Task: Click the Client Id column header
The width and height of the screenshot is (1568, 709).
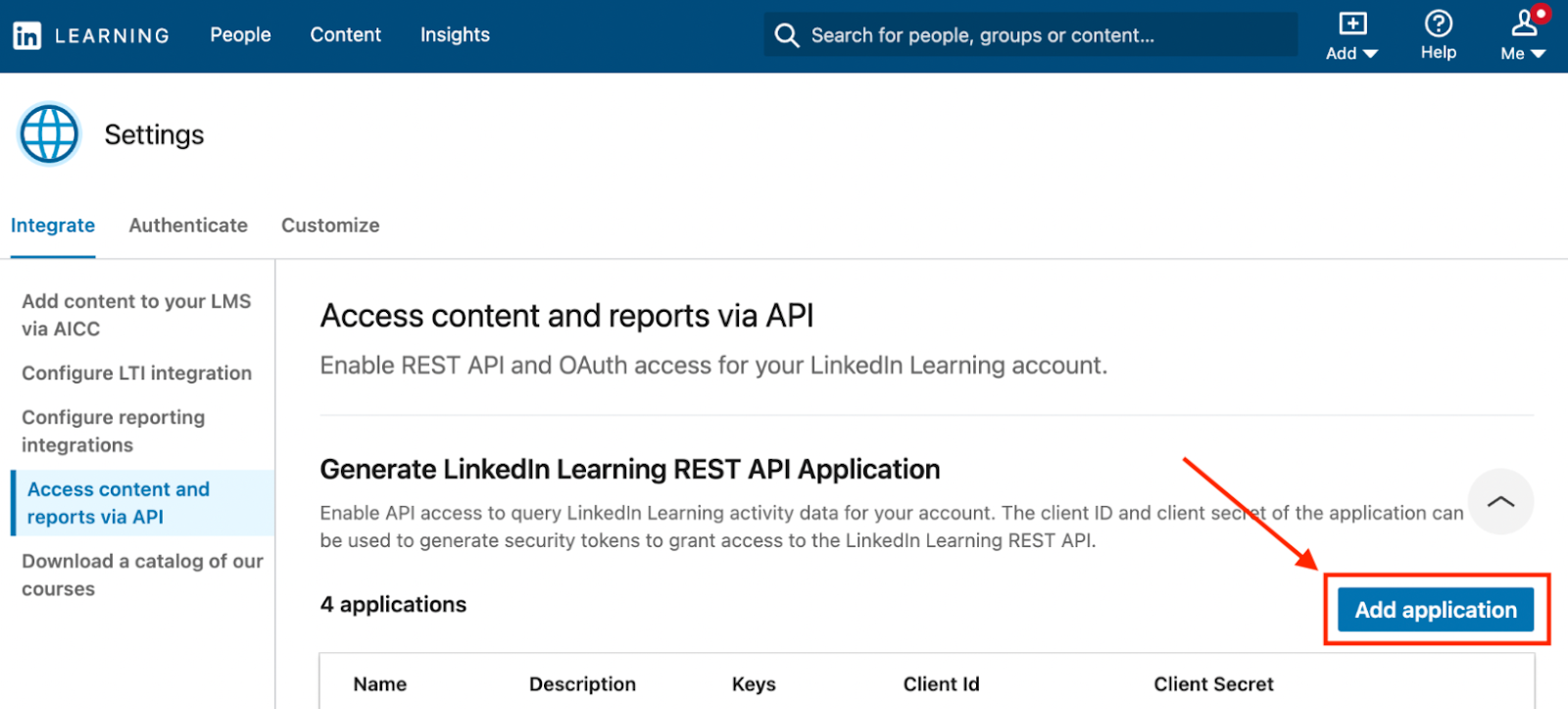Action: pos(941,684)
